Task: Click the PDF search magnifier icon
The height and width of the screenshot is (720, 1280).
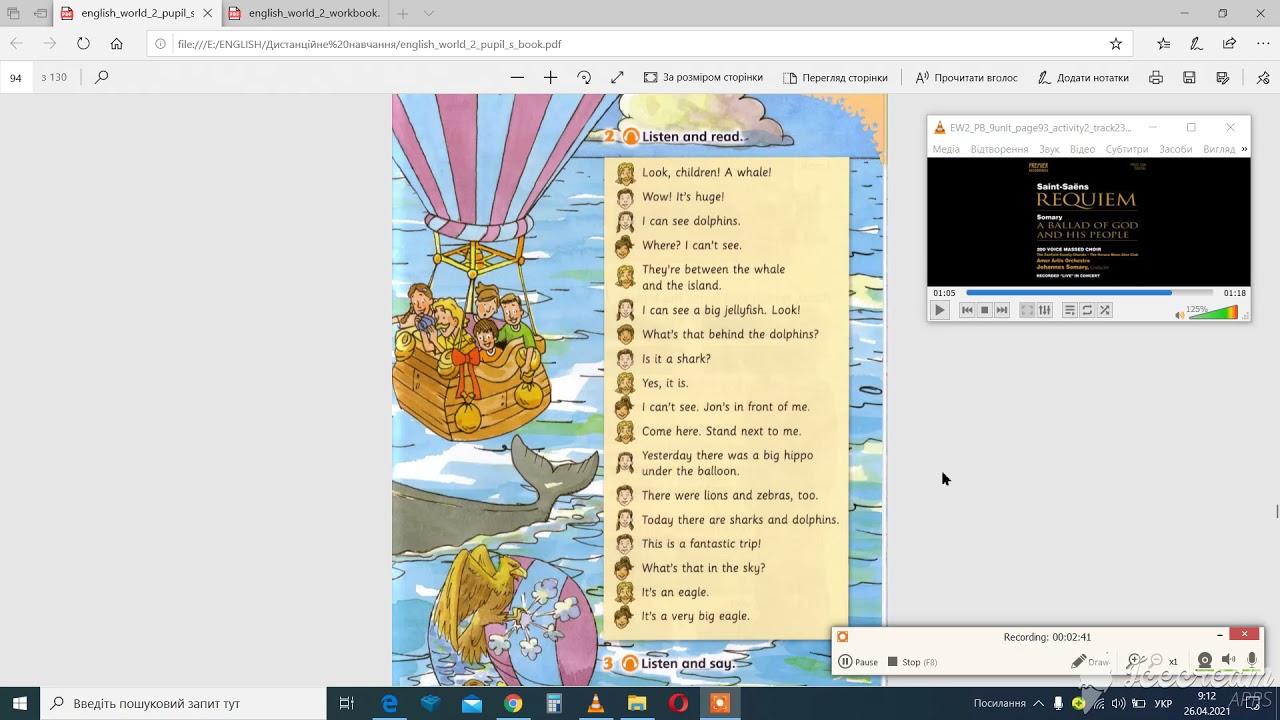Action: [101, 77]
